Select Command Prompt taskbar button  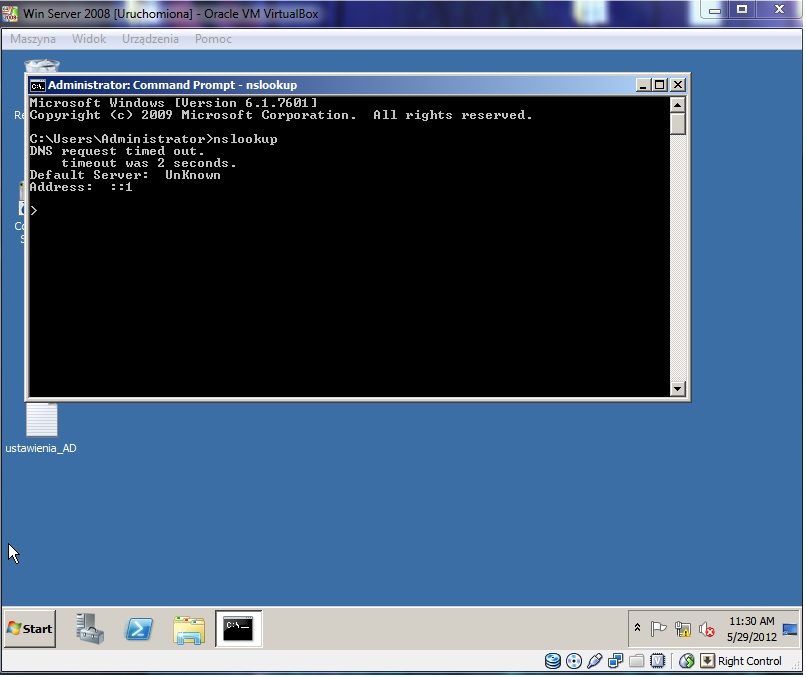point(239,629)
